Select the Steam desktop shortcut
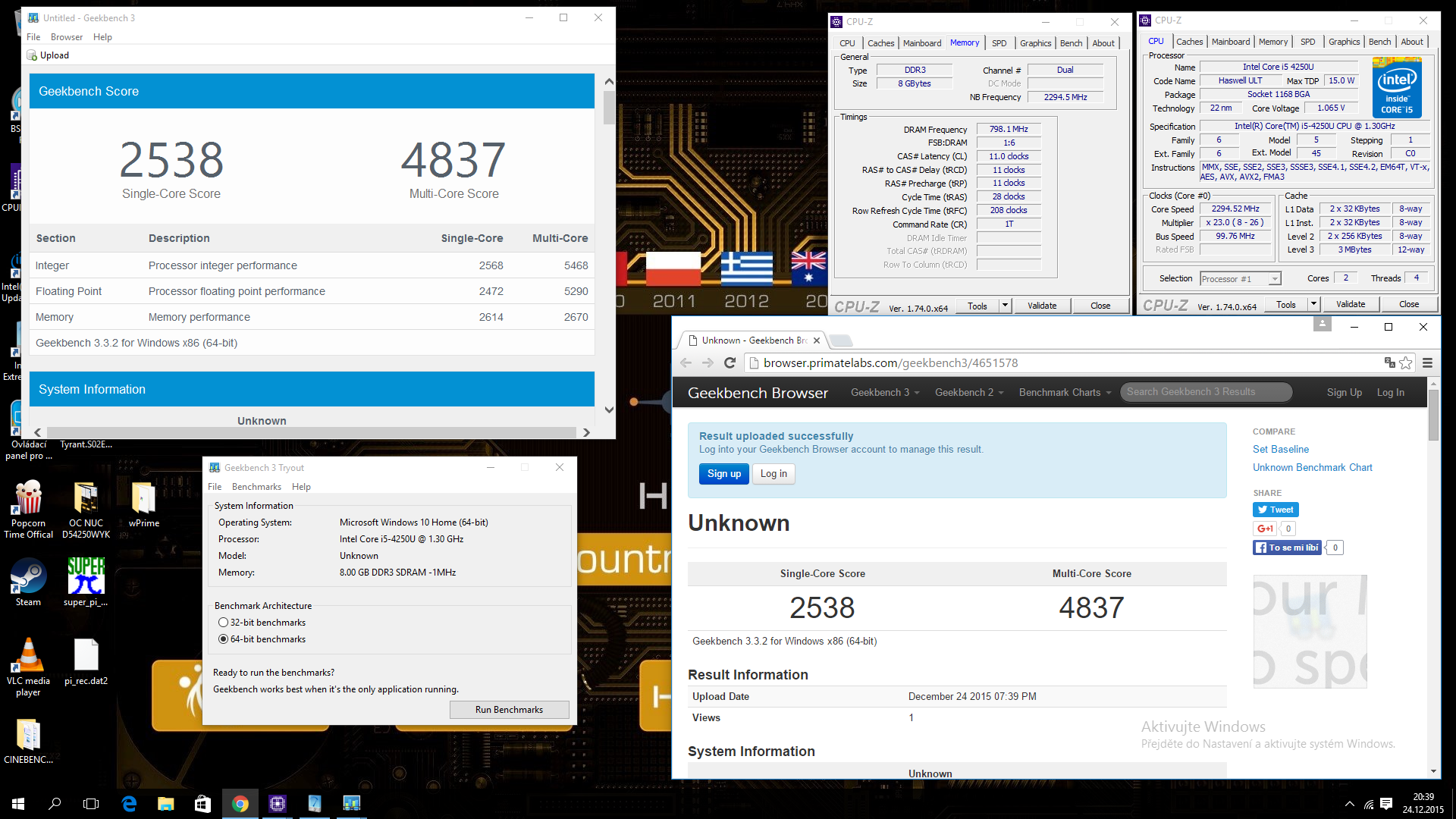Image resolution: width=1456 pixels, height=819 pixels. click(x=28, y=582)
